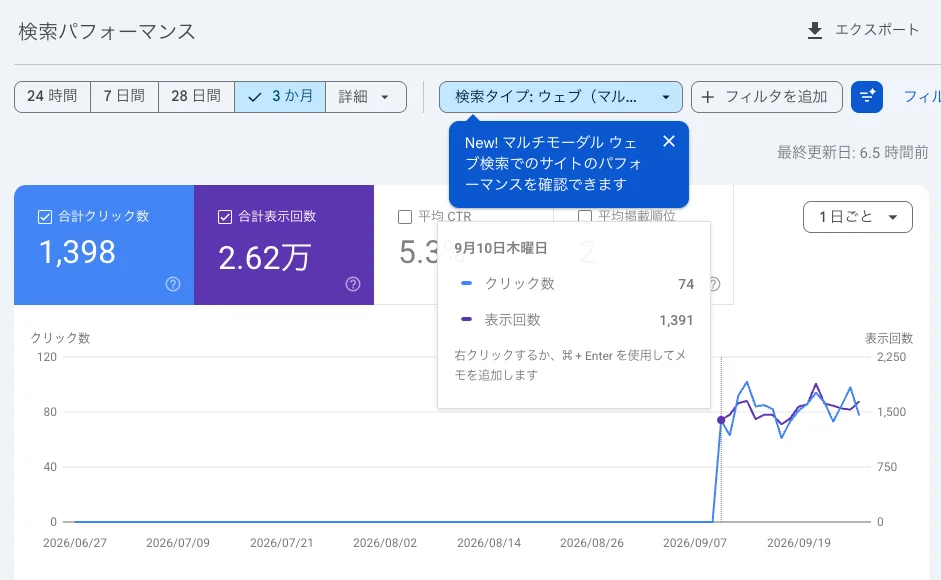Click the 2026/06/27 x-axis date label
The height and width of the screenshot is (580, 941).
coord(75,543)
